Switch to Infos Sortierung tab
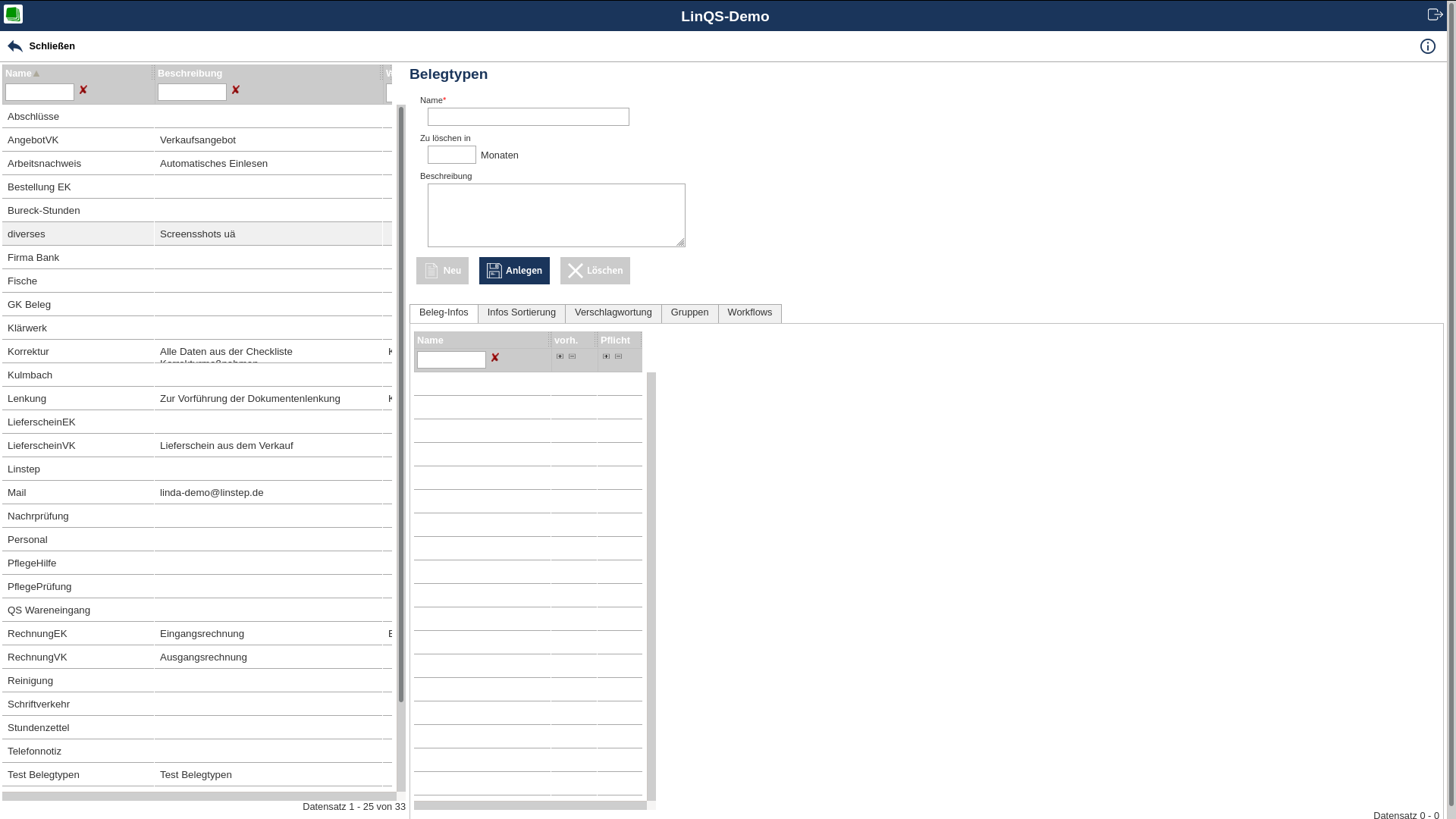Image resolution: width=1456 pixels, height=819 pixels. point(521,312)
